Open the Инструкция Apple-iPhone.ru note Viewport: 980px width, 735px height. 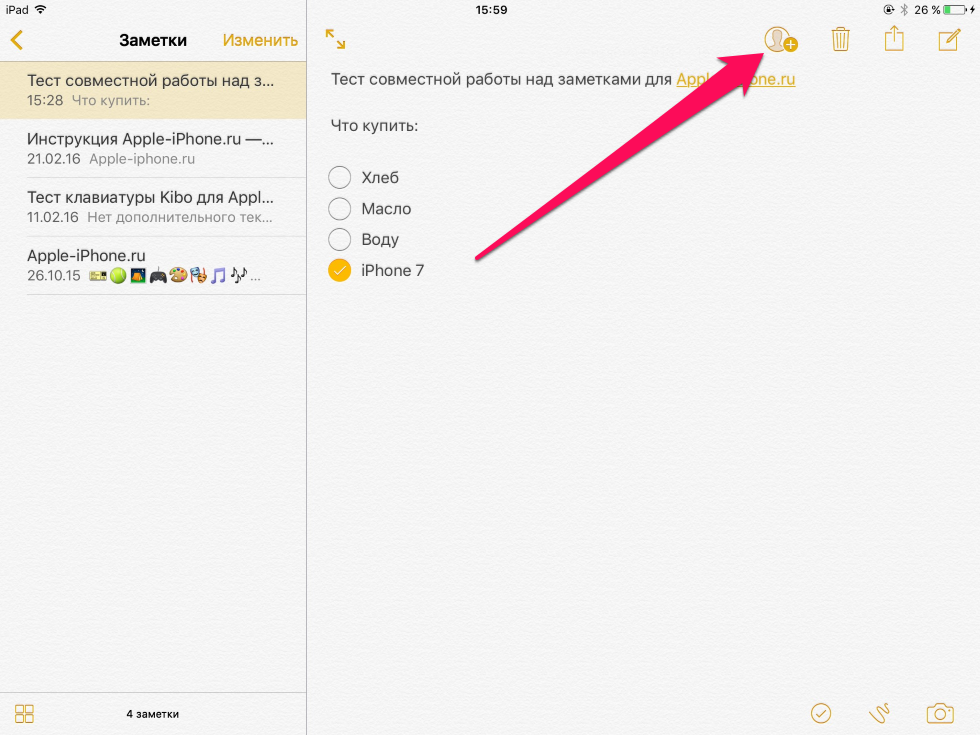(150, 148)
